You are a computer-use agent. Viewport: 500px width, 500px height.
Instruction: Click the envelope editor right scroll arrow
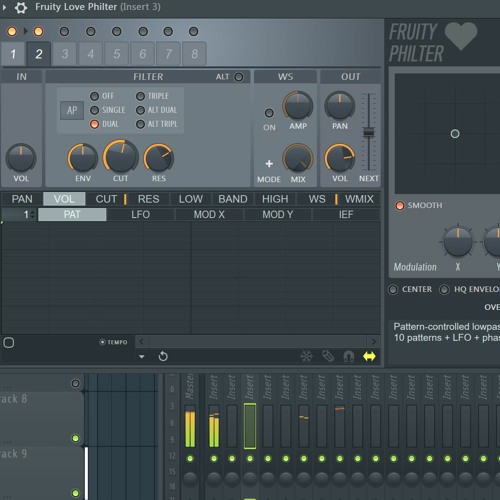[373, 341]
